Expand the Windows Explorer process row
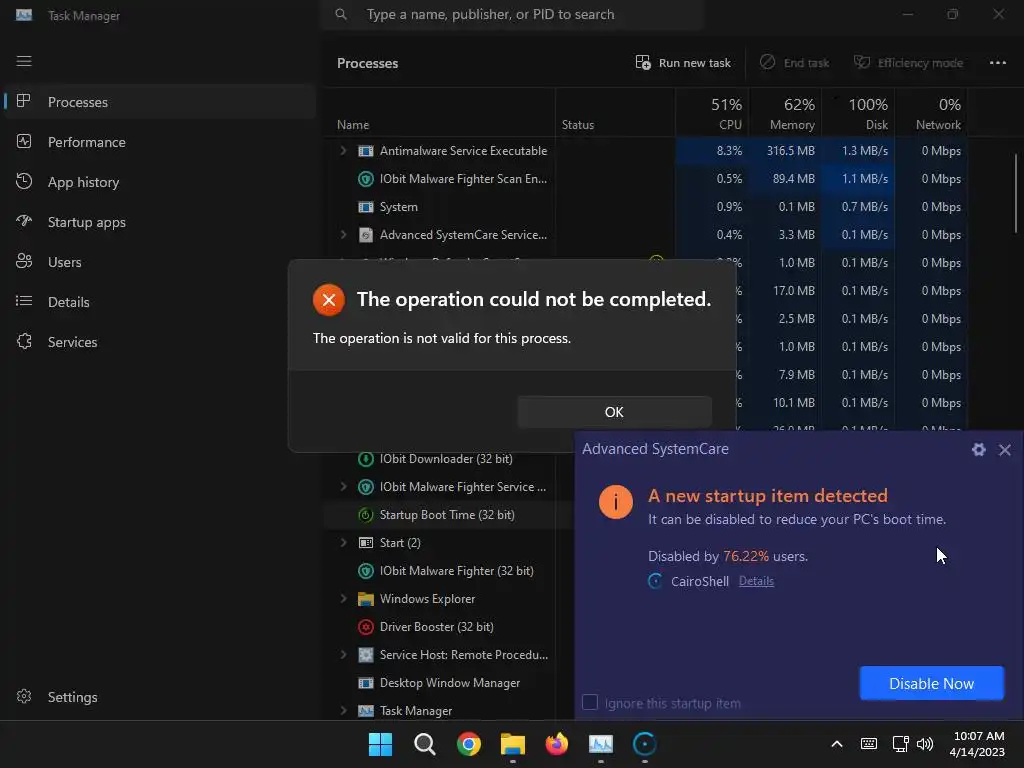This screenshot has height=768, width=1024. pyautogui.click(x=344, y=599)
